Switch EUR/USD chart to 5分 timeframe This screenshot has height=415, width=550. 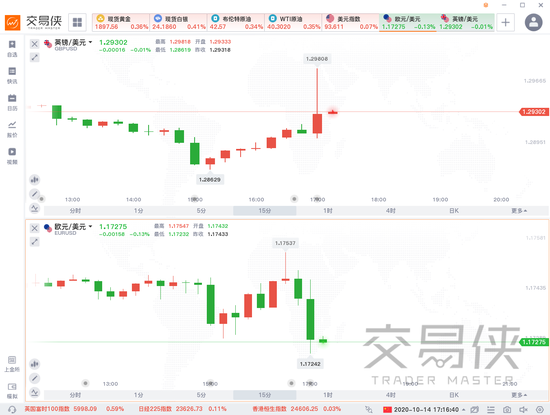coord(201,395)
